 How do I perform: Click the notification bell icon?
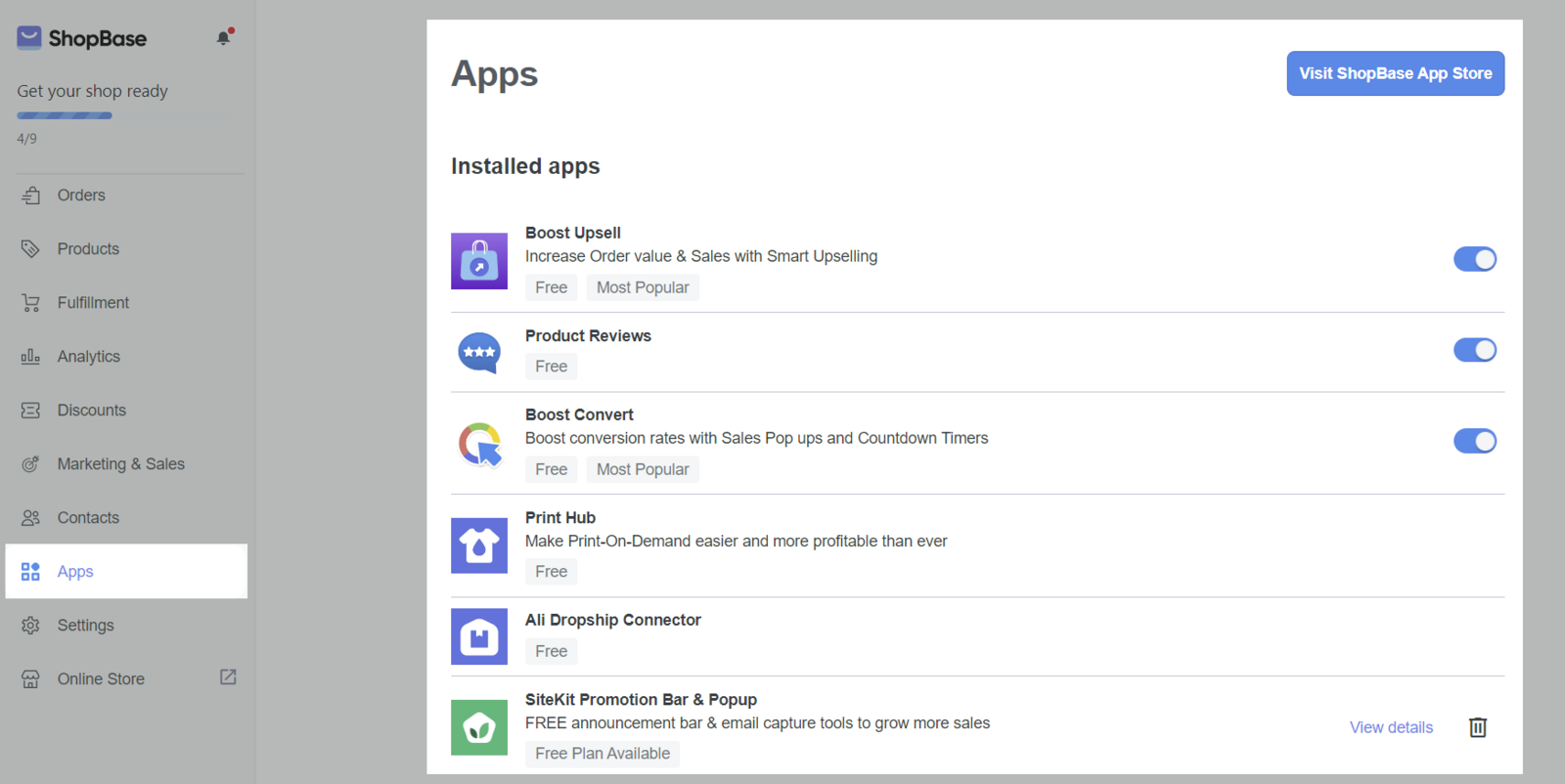[x=224, y=37]
